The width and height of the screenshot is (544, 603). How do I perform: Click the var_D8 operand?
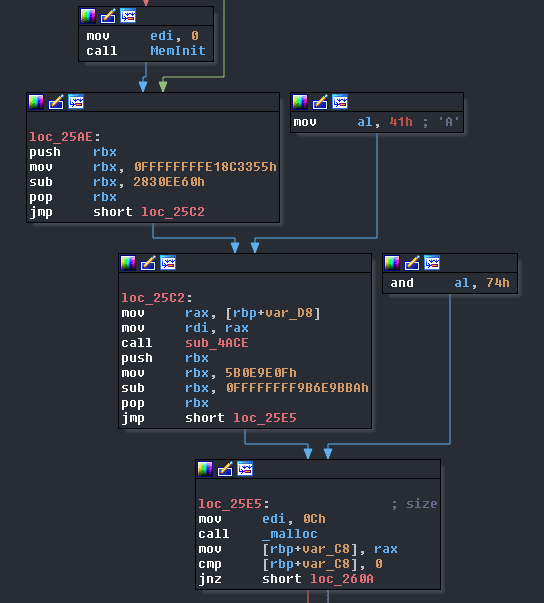289,313
